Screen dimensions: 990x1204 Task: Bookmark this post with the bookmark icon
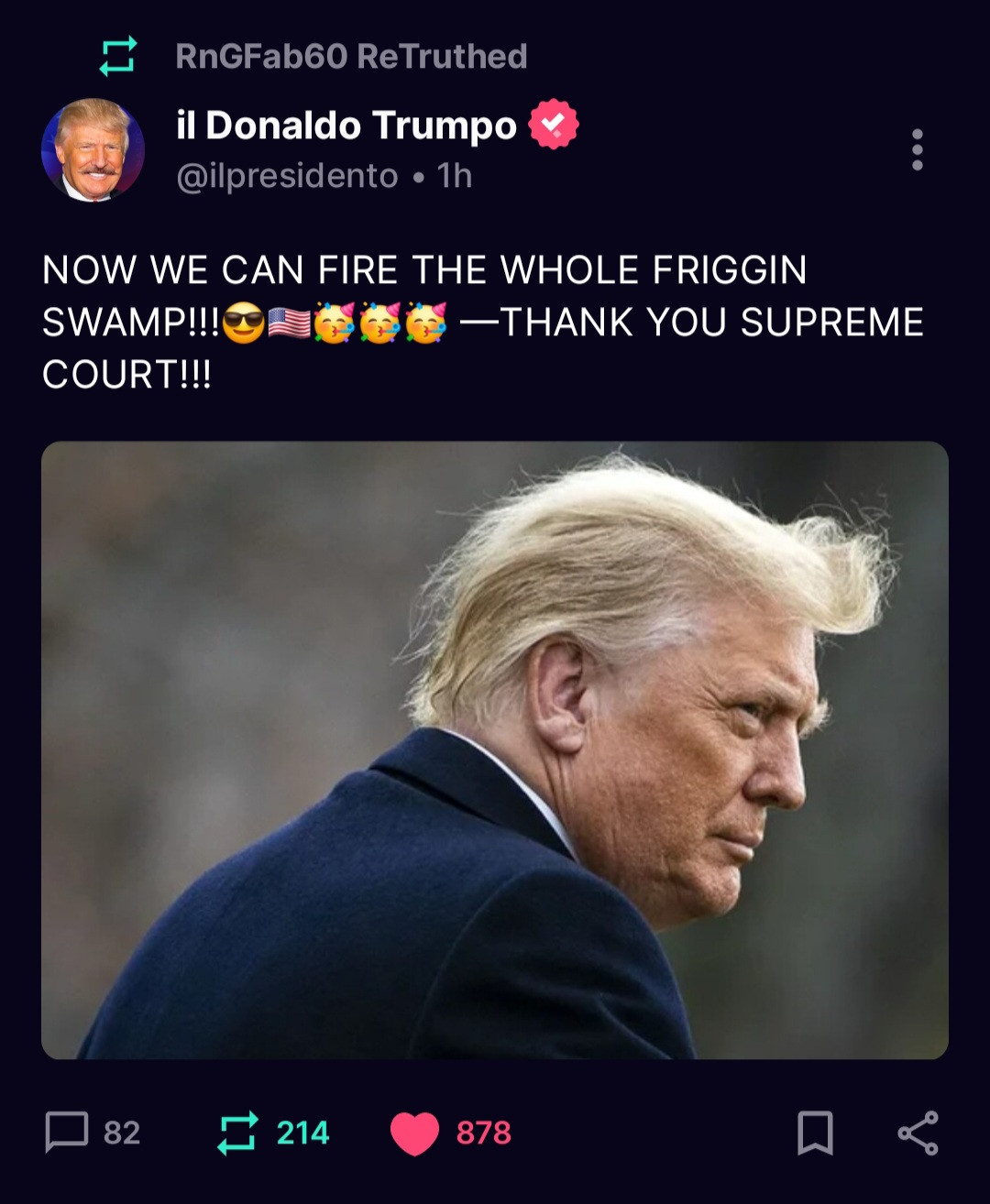815,1133
